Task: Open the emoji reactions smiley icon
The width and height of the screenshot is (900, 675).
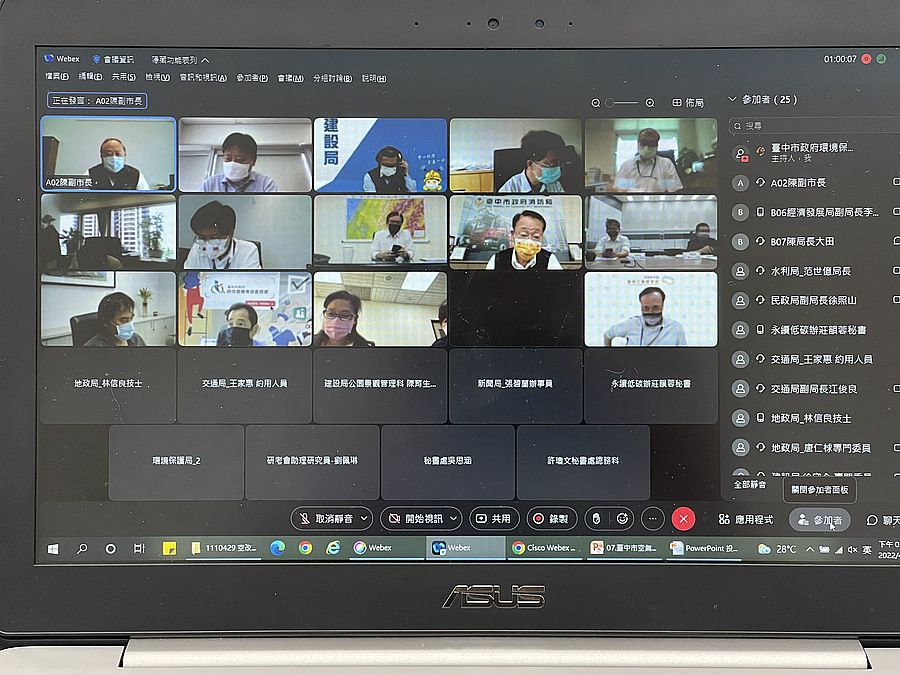Action: tap(622, 519)
